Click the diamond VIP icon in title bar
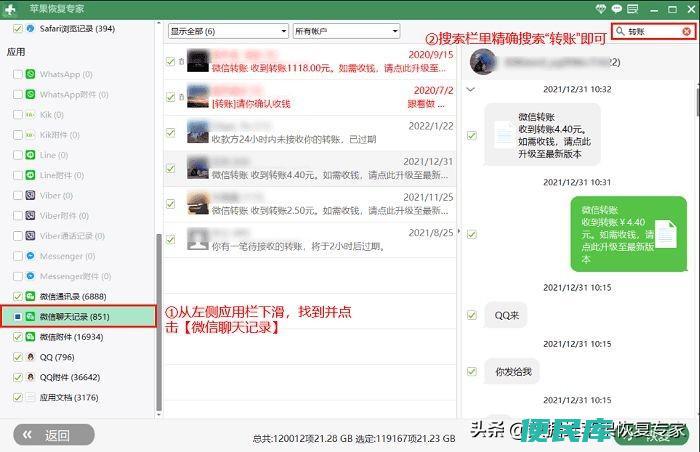Image resolution: width=700 pixels, height=452 pixels. 600,8
